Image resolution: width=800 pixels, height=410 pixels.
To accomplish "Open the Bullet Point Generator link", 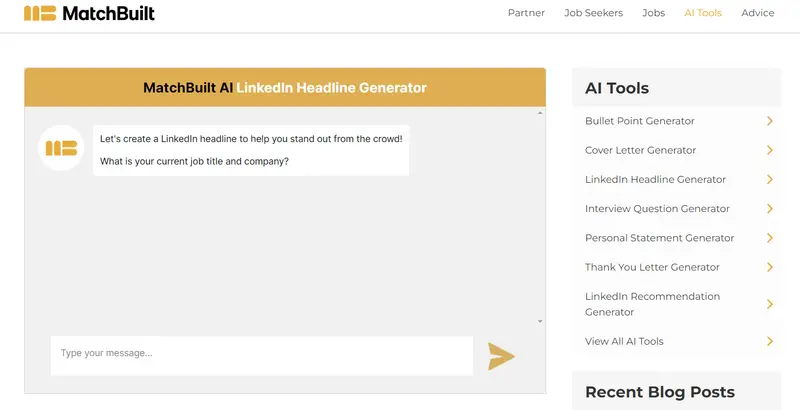I will click(639, 121).
